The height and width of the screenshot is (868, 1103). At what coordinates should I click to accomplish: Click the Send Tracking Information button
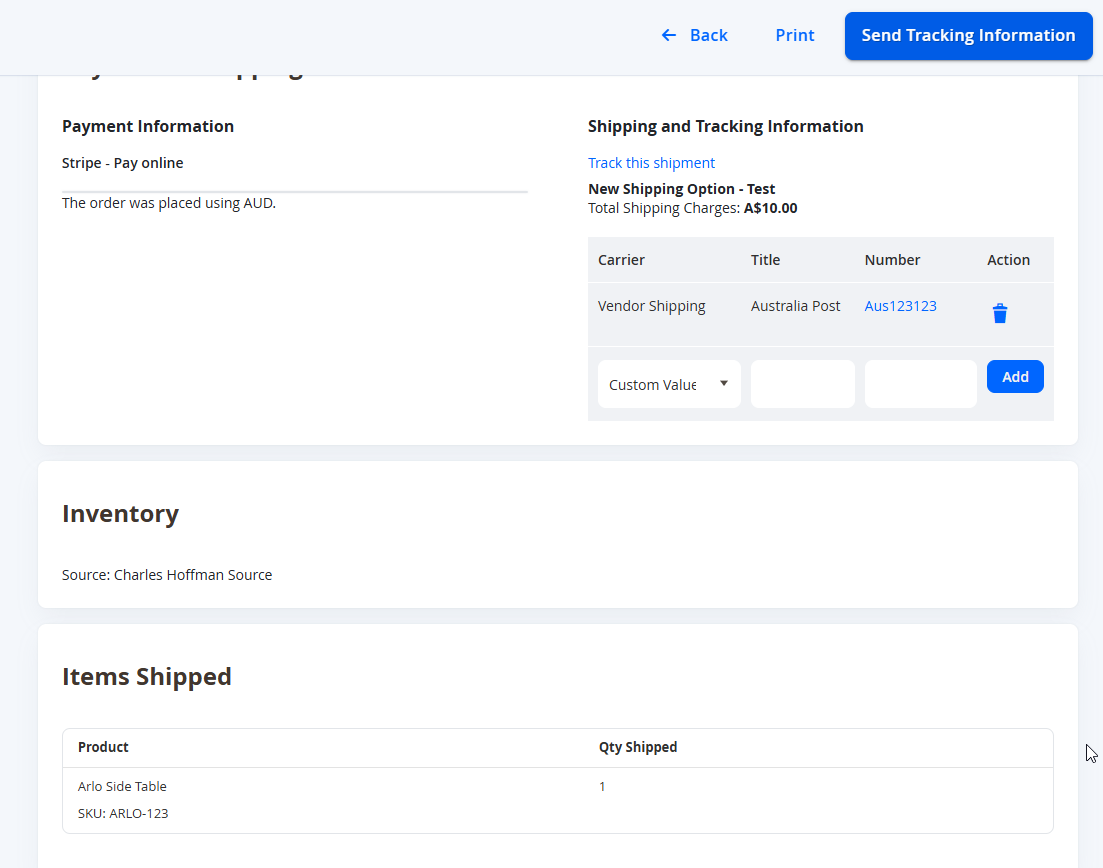coord(968,36)
